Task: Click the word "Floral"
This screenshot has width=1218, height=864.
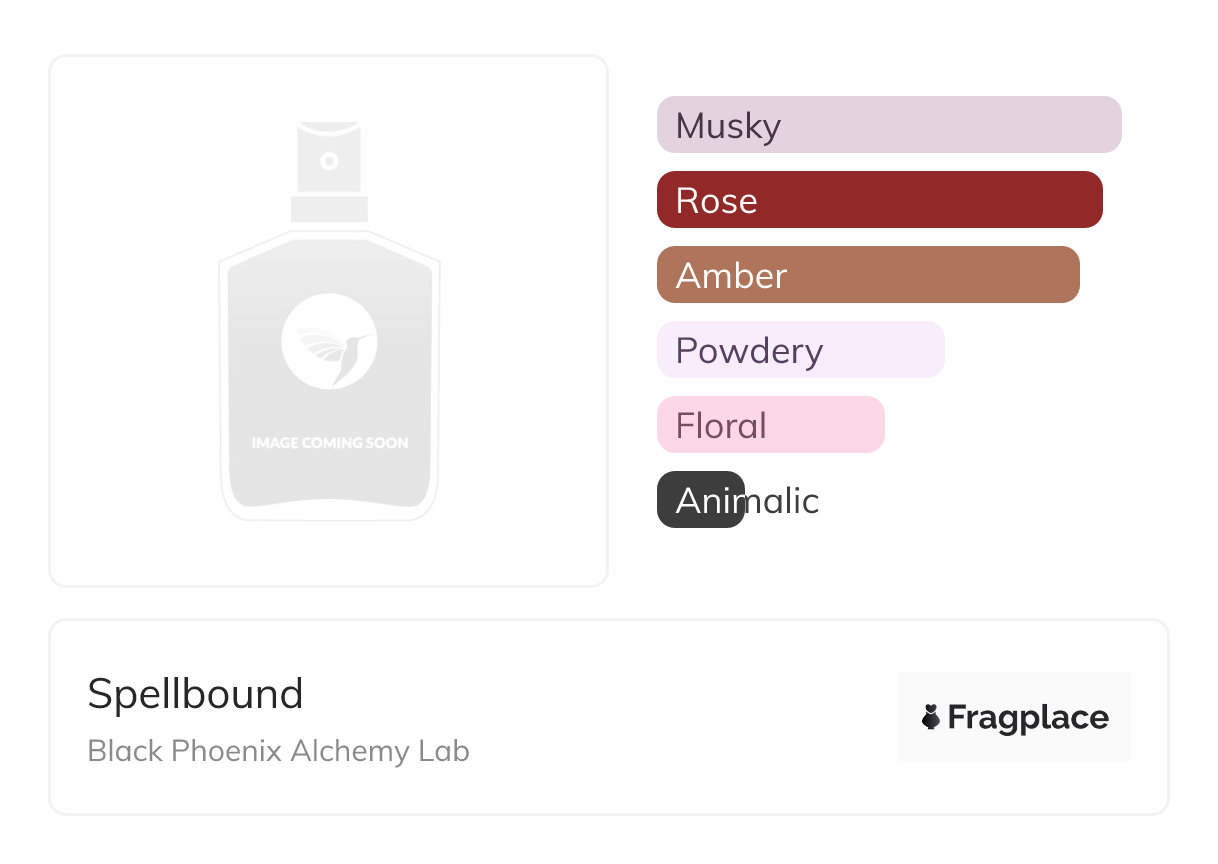Action: point(721,426)
